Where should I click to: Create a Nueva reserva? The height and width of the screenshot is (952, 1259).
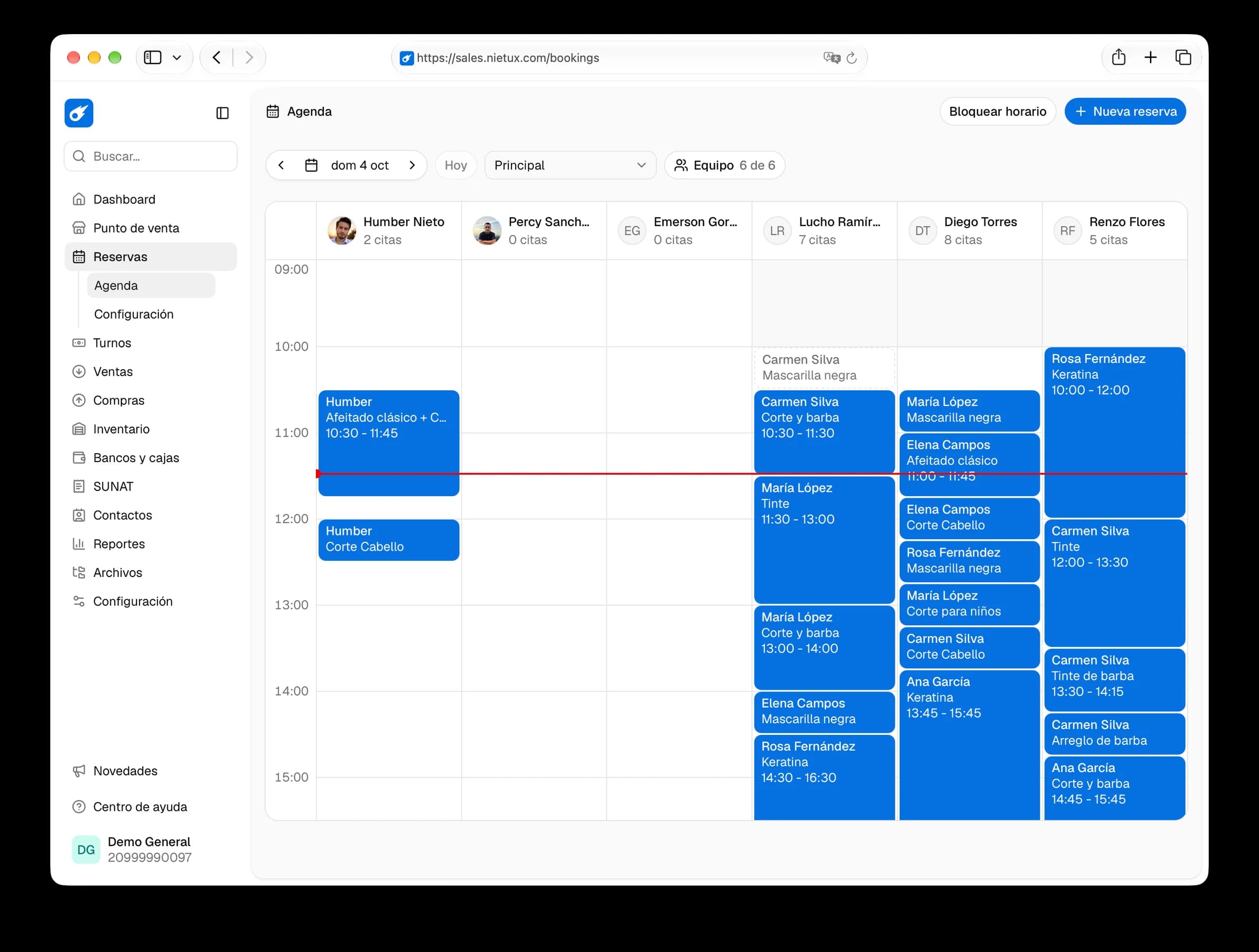(x=1125, y=112)
